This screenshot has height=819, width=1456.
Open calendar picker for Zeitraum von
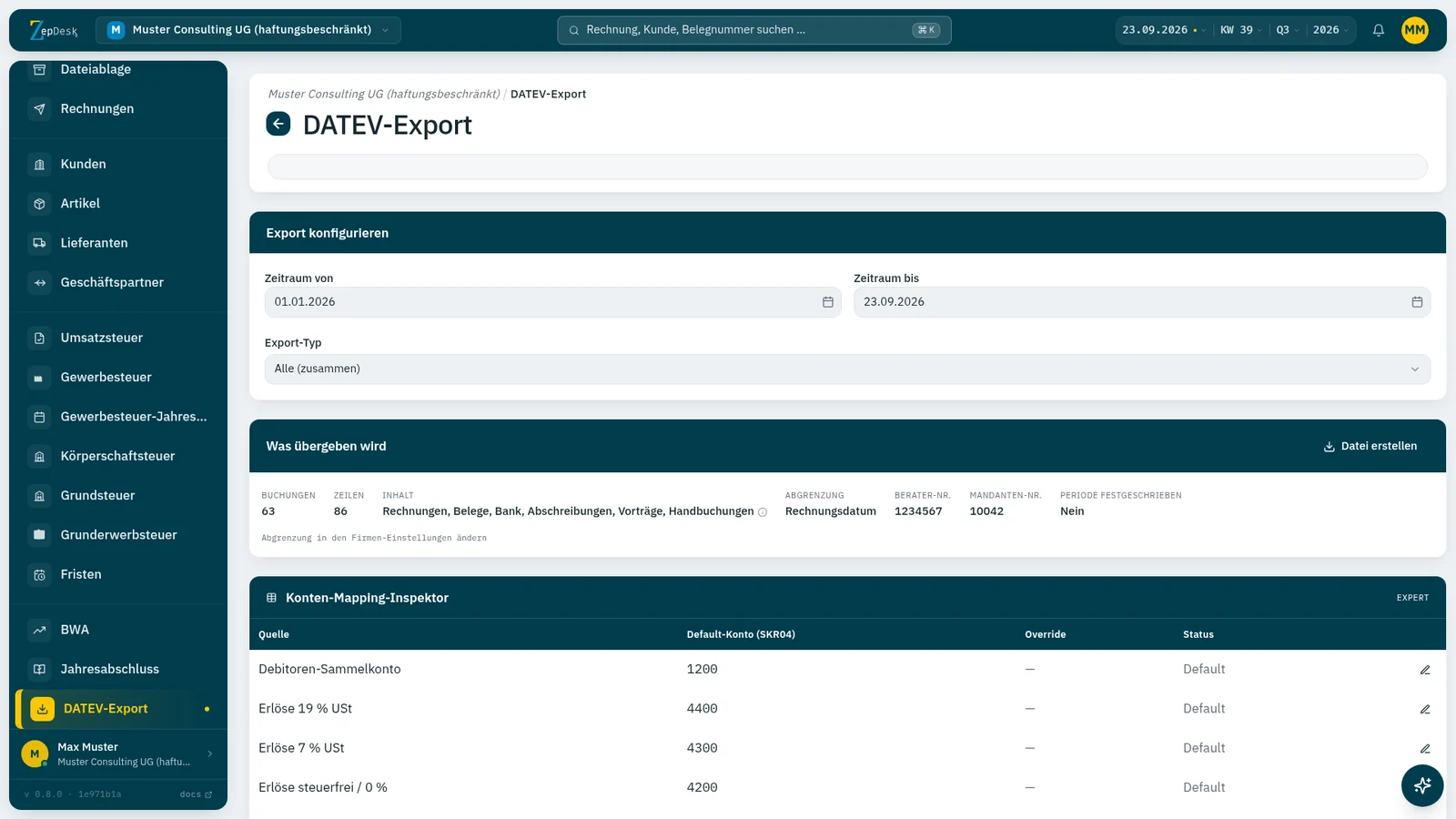click(828, 302)
